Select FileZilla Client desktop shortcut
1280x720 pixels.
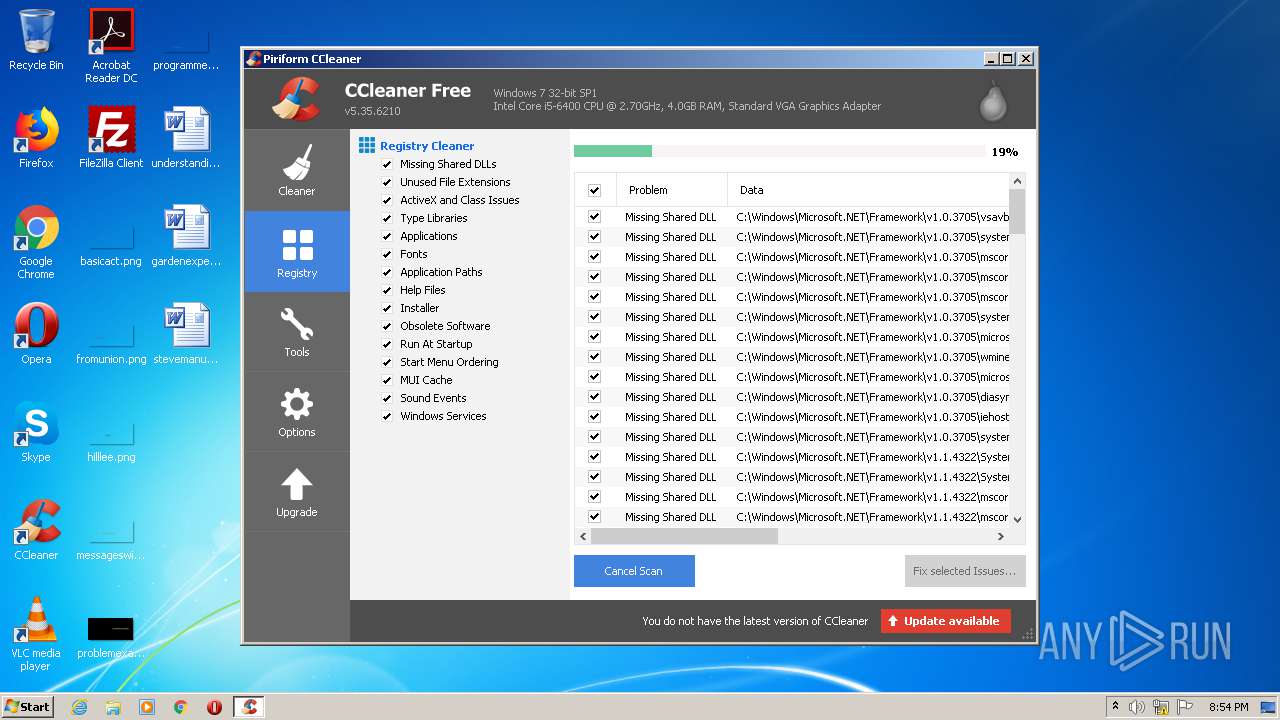click(111, 138)
